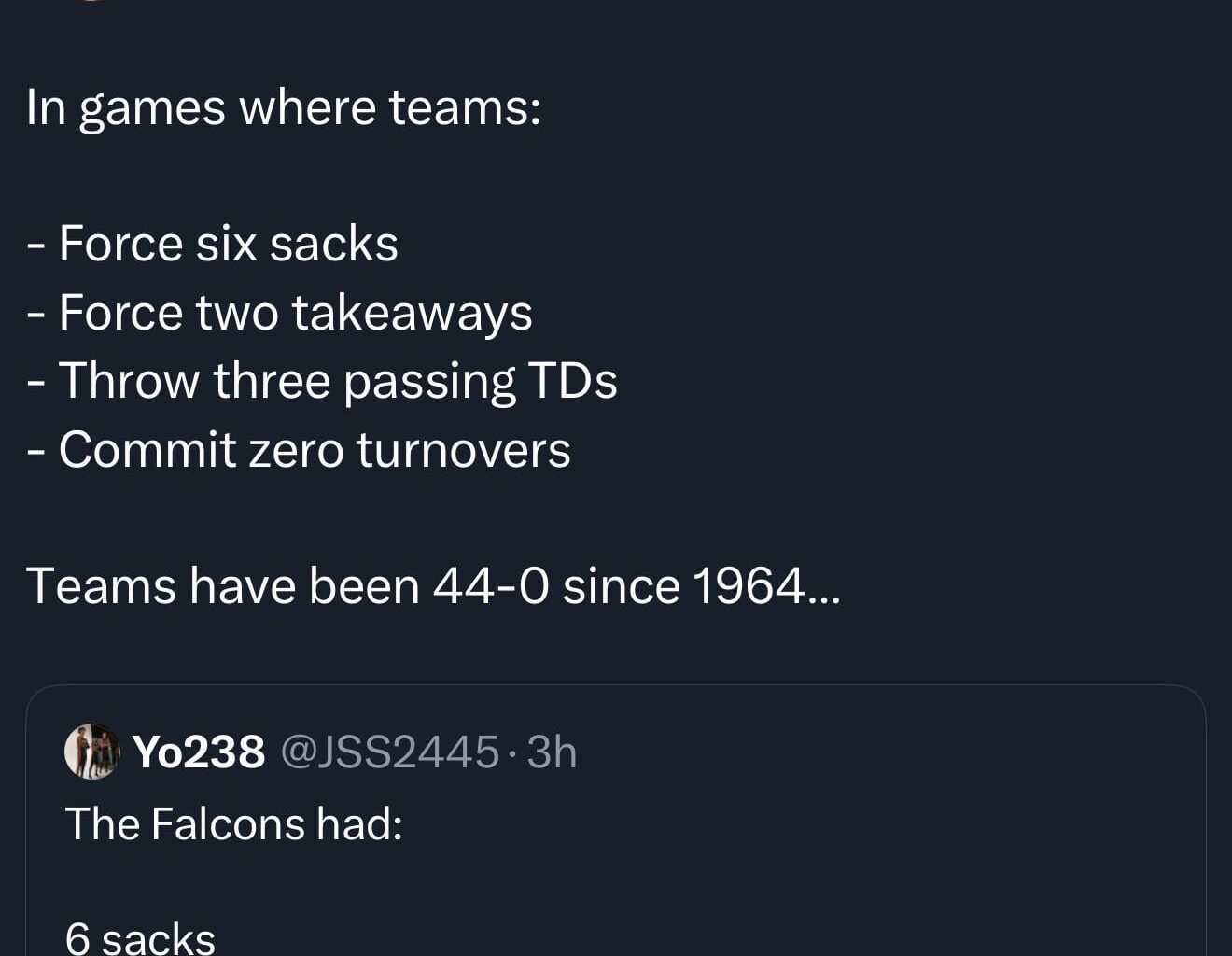The width and height of the screenshot is (1232, 956).
Task: Click the '44-0 since 1964' sentence
Action: click(434, 585)
